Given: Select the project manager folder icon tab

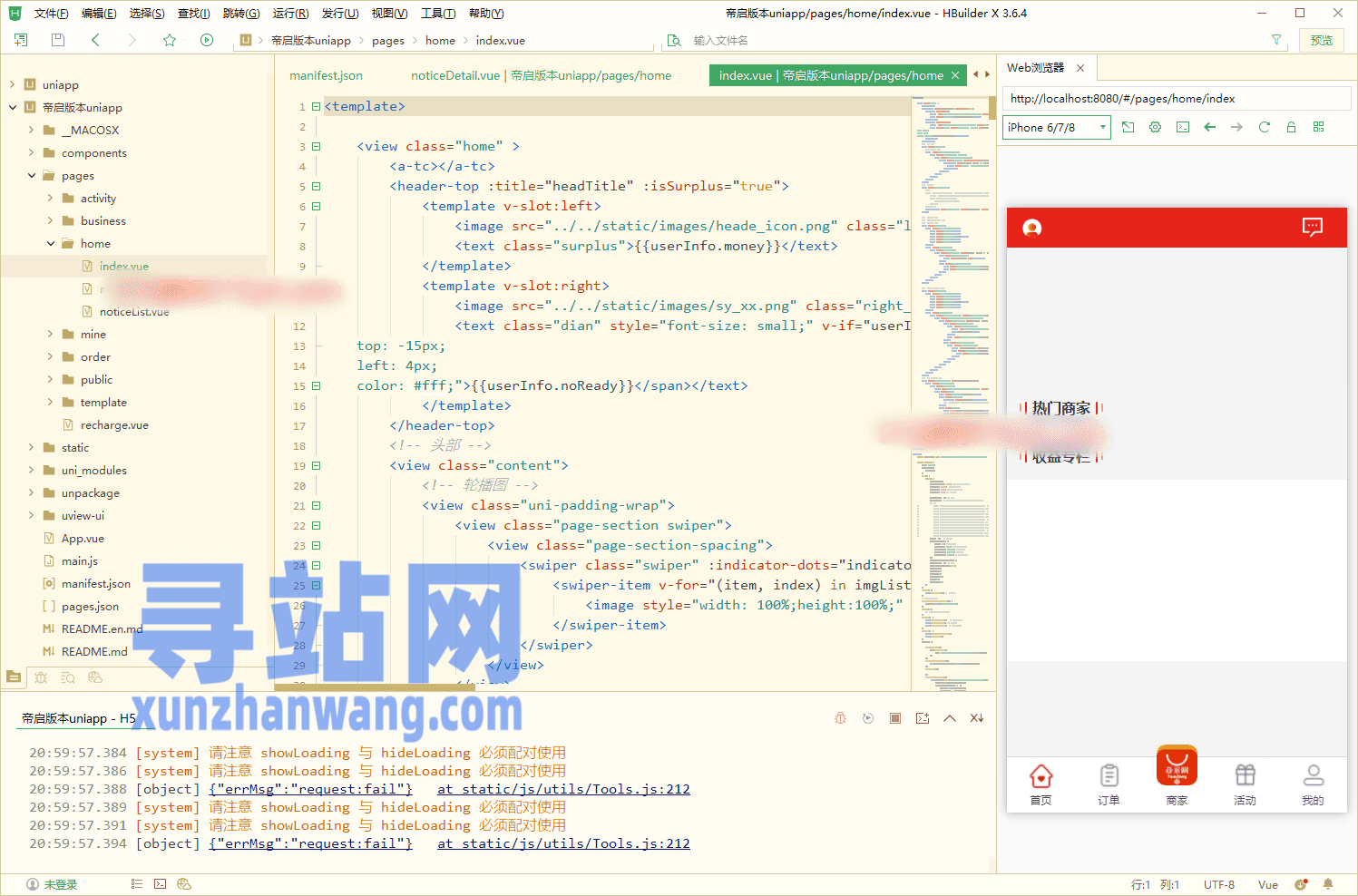Looking at the screenshot, I should coord(14,677).
